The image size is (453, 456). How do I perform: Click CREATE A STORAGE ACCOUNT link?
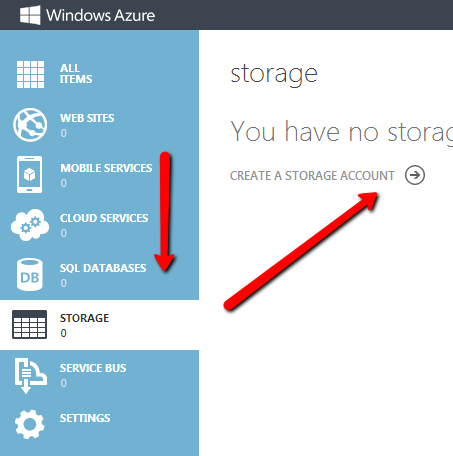(312, 176)
